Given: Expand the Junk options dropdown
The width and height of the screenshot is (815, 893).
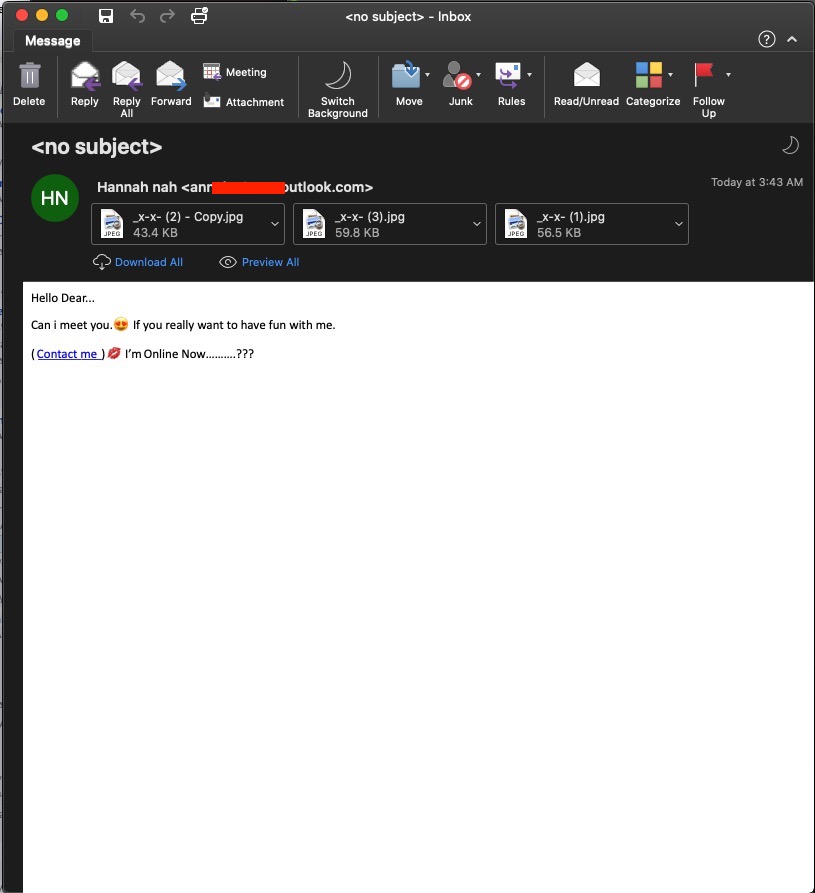Looking at the screenshot, I should click(x=479, y=75).
